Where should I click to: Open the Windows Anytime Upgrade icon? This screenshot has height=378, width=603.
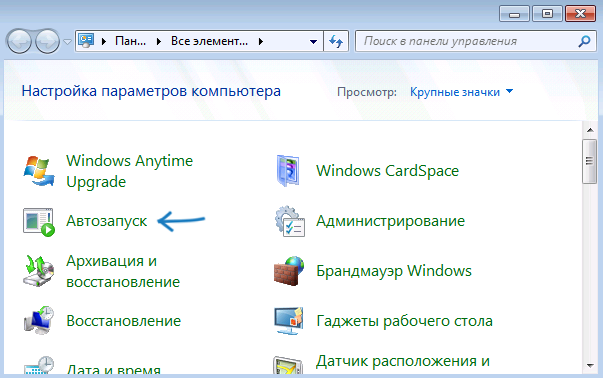click(x=38, y=171)
